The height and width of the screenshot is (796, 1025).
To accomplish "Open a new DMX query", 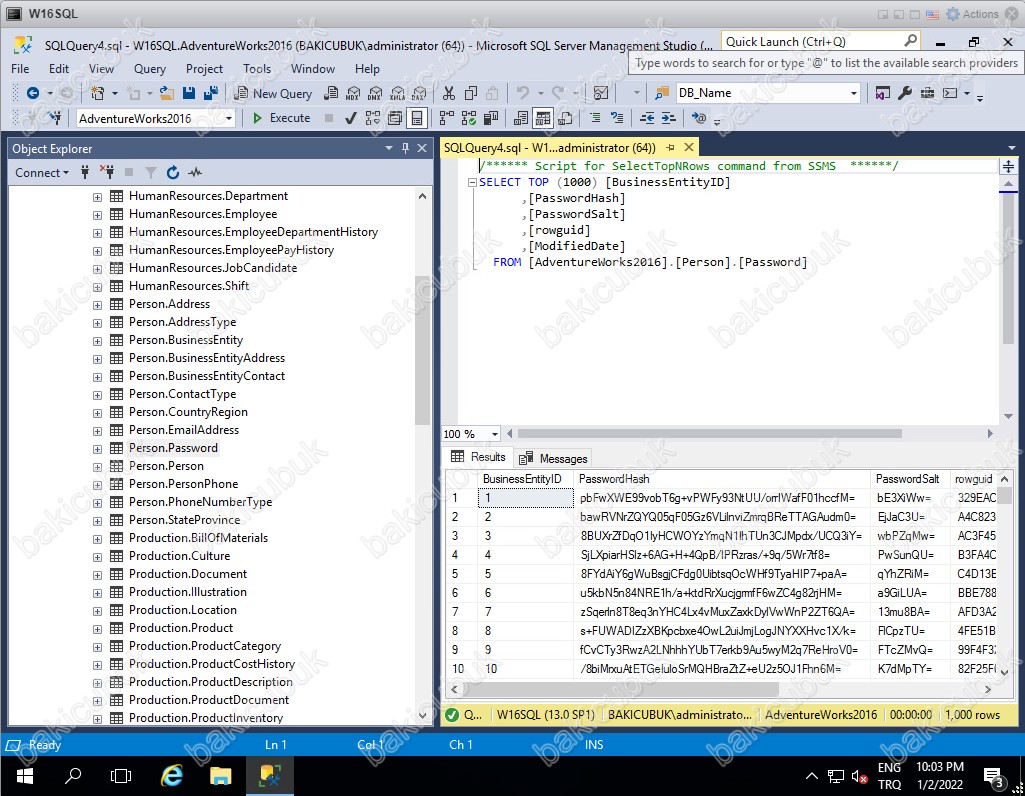I will (375, 93).
